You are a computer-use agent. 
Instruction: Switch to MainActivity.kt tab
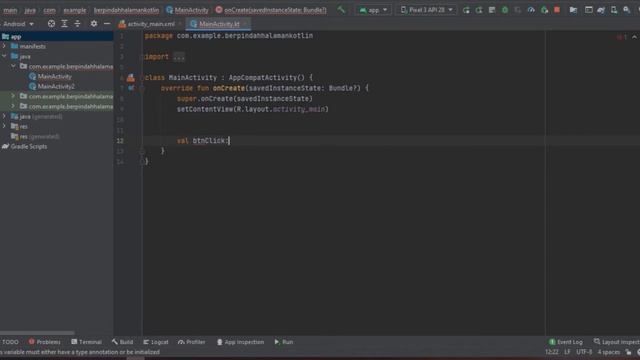pos(219,24)
